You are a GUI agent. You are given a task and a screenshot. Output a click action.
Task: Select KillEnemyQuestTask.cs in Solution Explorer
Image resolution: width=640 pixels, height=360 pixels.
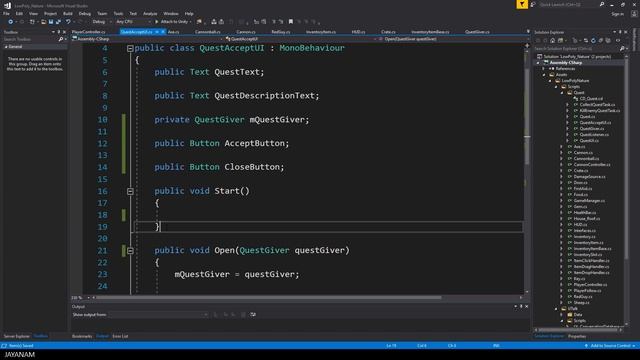point(599,111)
